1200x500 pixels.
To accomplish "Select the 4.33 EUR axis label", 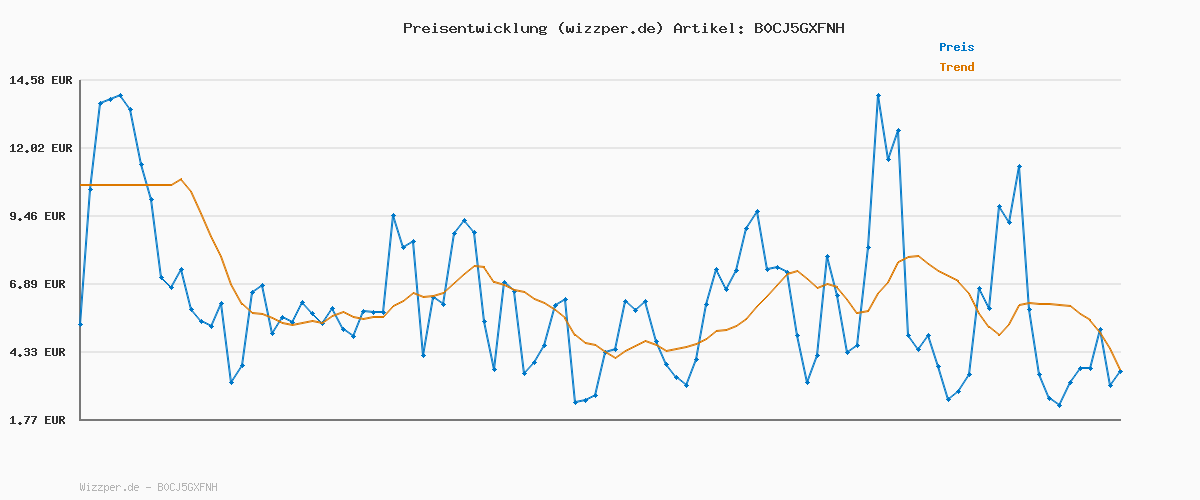I will [x=41, y=352].
